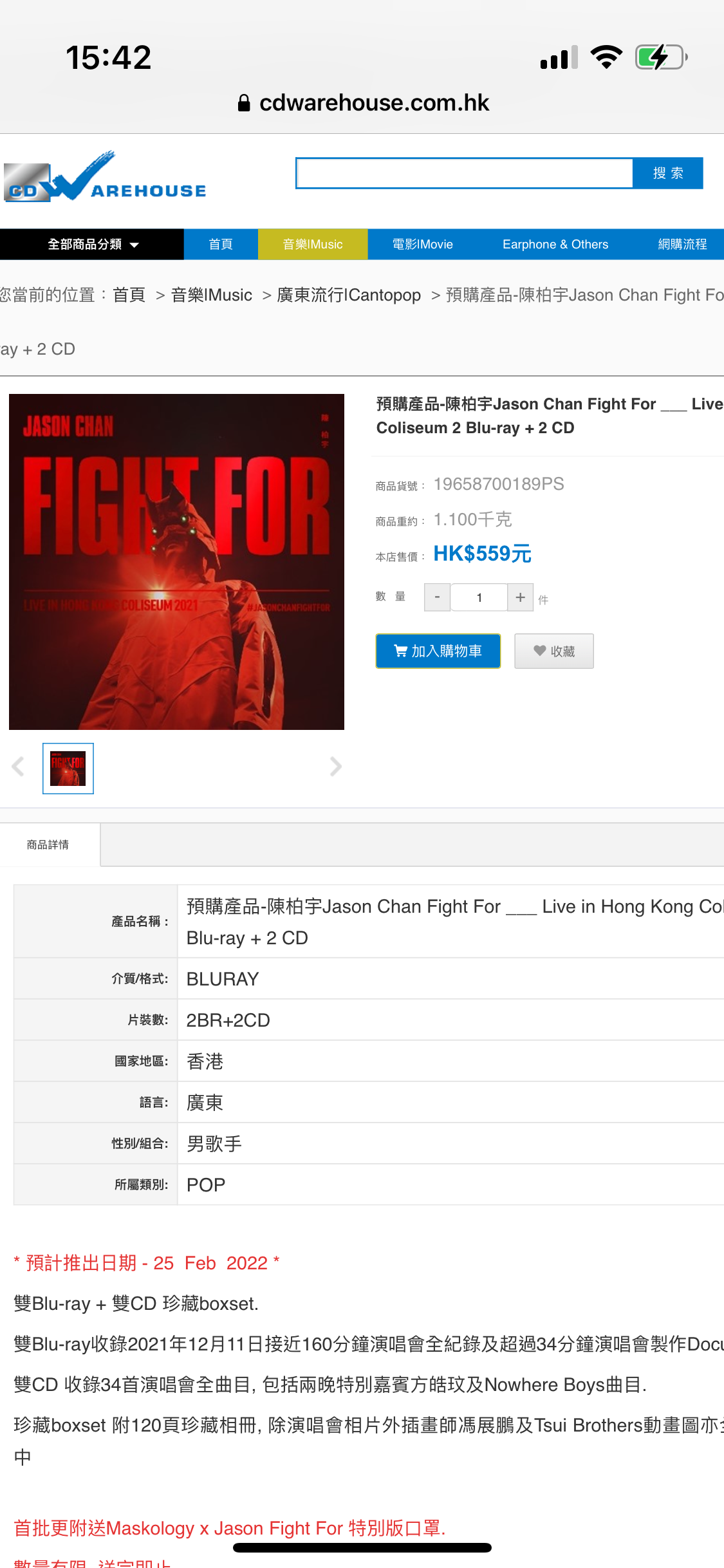Show the next product thumbnail arrow
Viewport: 724px width, 1568px height.
(335, 766)
